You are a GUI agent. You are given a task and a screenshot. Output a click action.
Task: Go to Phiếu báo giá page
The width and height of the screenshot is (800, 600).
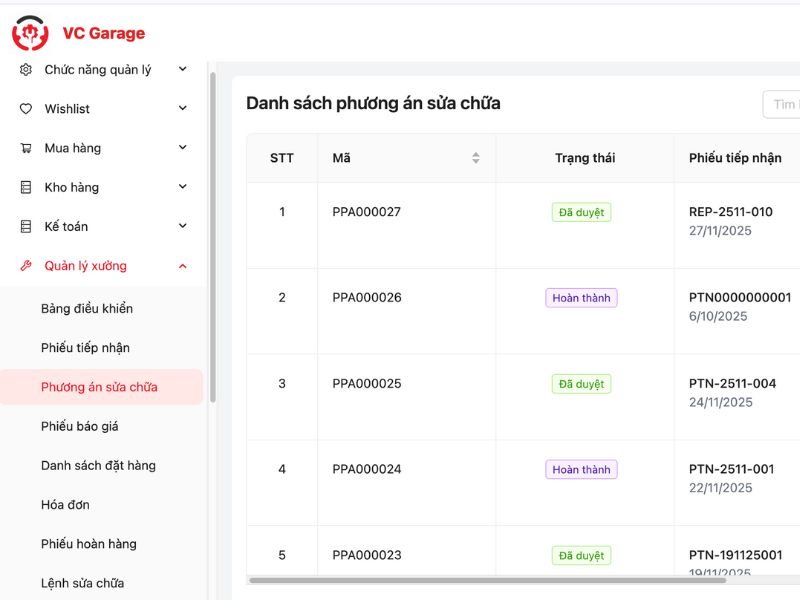click(x=80, y=426)
